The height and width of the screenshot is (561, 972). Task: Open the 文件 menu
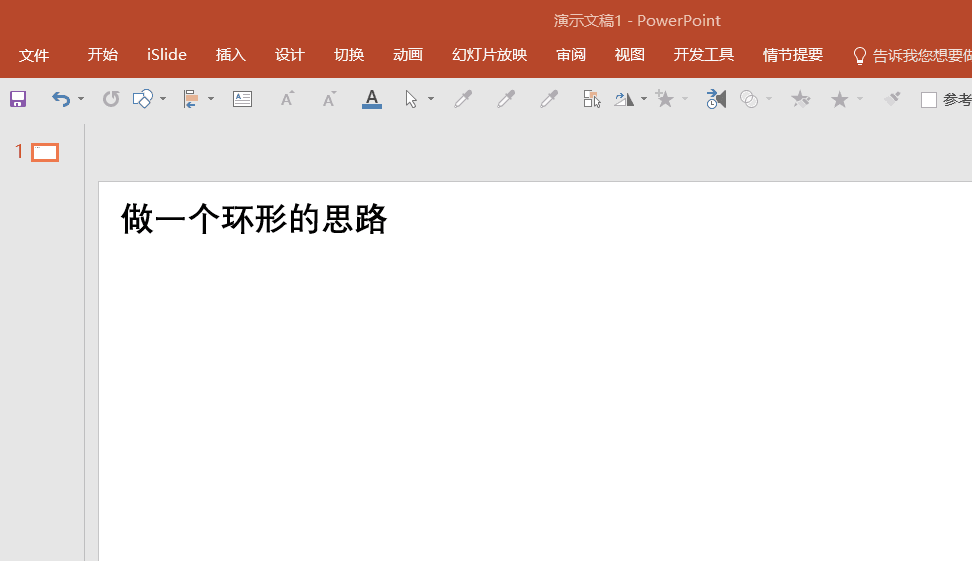point(33,55)
